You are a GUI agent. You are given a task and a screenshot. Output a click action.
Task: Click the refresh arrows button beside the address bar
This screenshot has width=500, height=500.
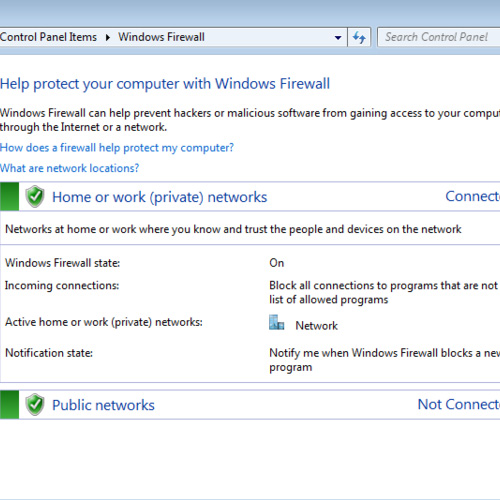tap(359, 37)
